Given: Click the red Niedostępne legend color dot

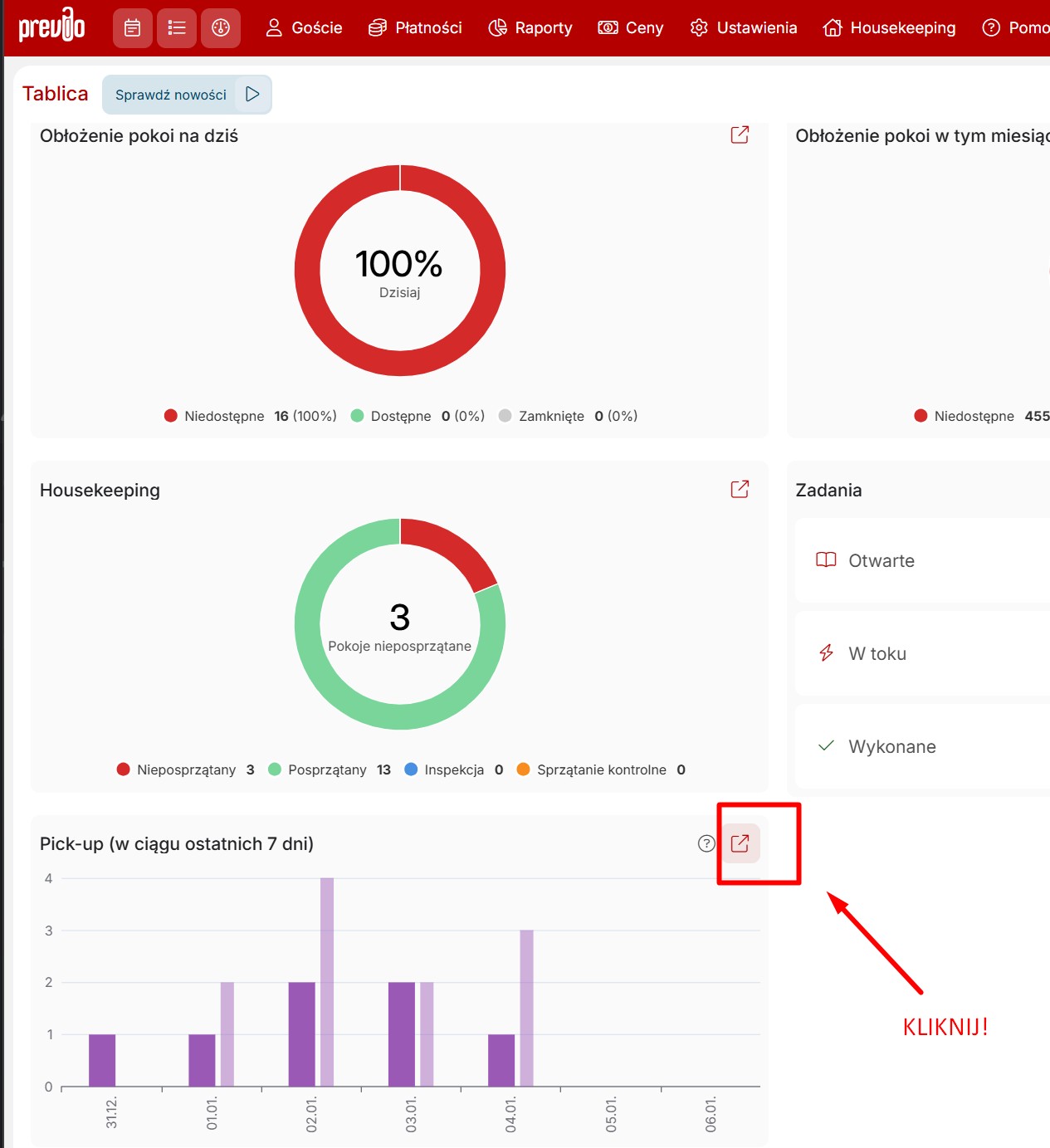Looking at the screenshot, I should (171, 416).
